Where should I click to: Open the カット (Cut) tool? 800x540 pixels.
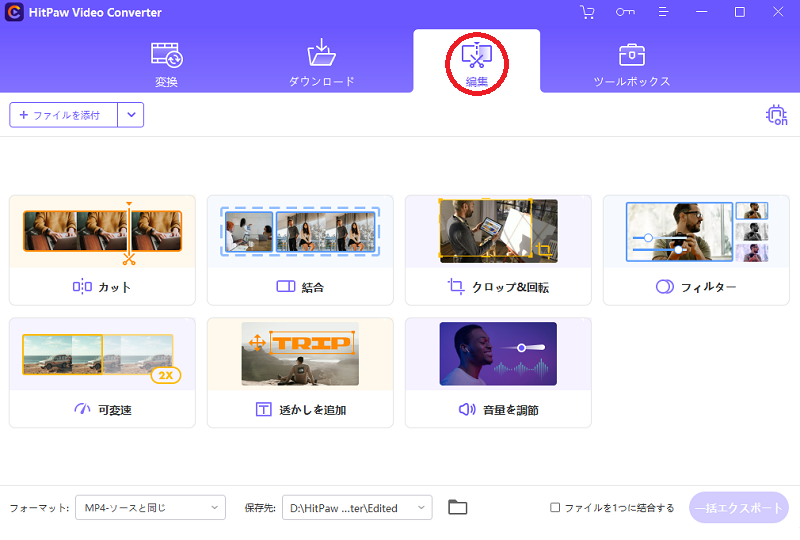(x=102, y=250)
